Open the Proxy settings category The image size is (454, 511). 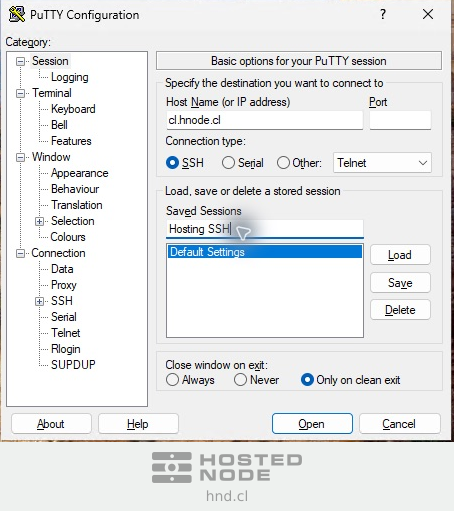pyautogui.click(x=64, y=285)
